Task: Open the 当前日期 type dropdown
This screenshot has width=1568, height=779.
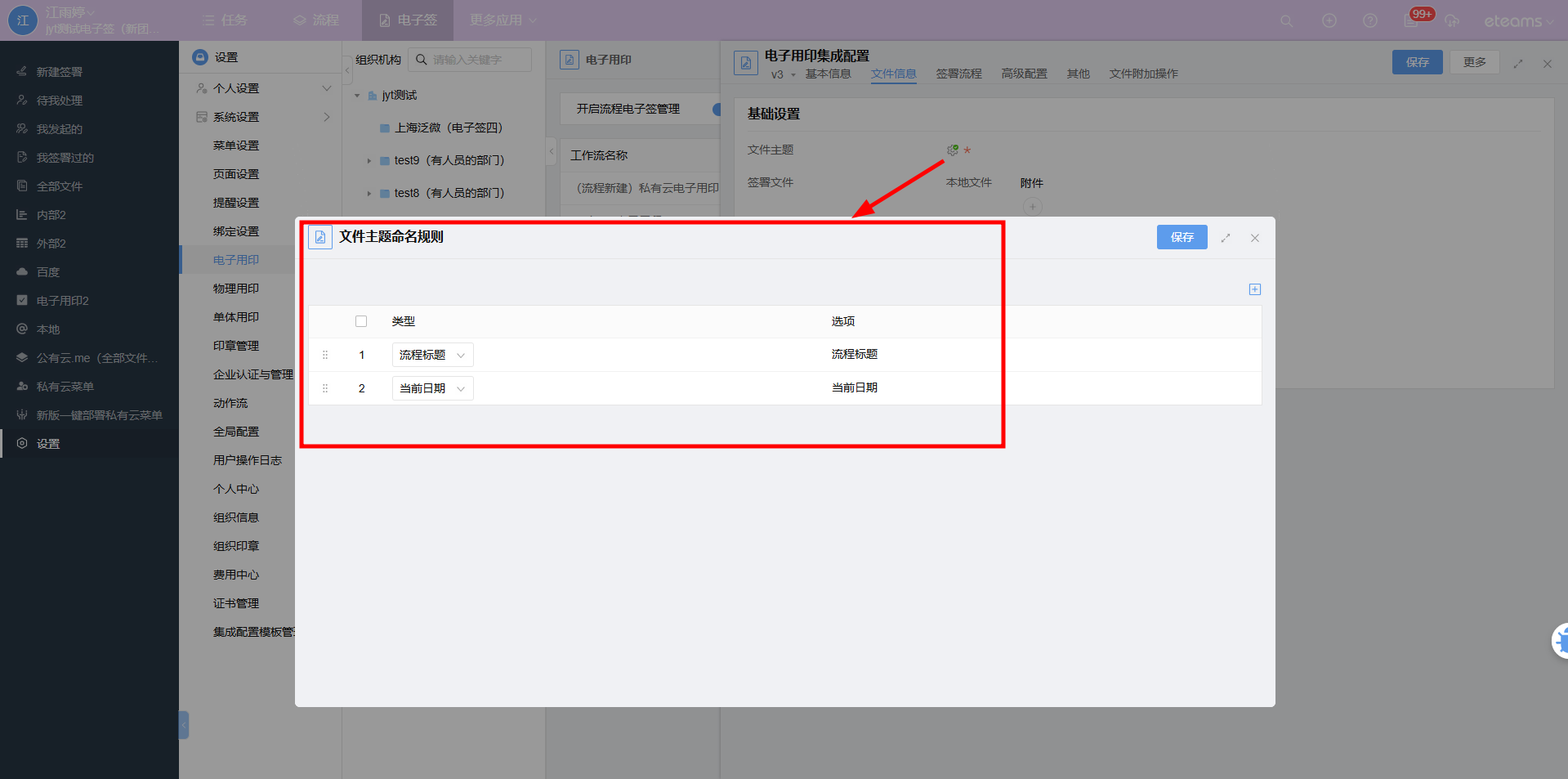Action: point(432,388)
